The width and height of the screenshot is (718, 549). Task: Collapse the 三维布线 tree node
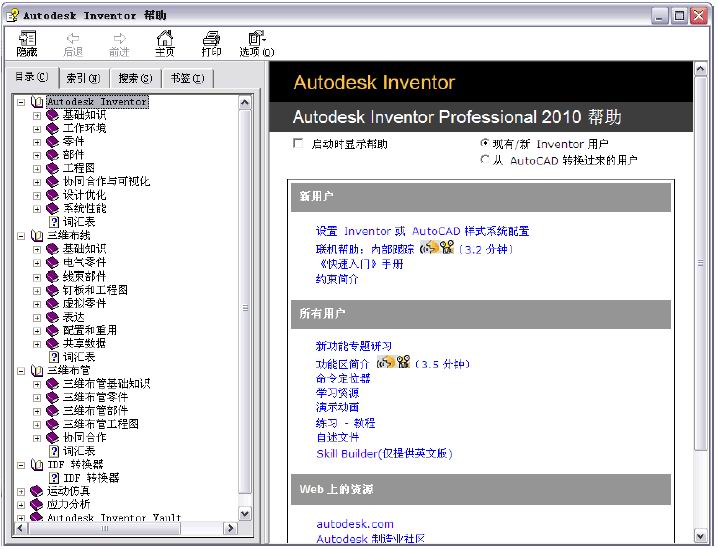[x=21, y=236]
